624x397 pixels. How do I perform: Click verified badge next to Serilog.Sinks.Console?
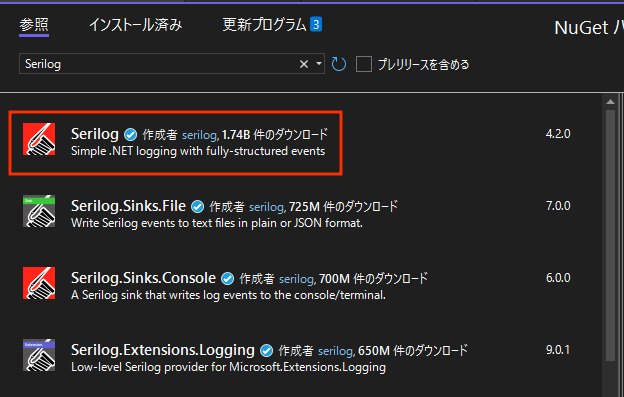(228, 279)
